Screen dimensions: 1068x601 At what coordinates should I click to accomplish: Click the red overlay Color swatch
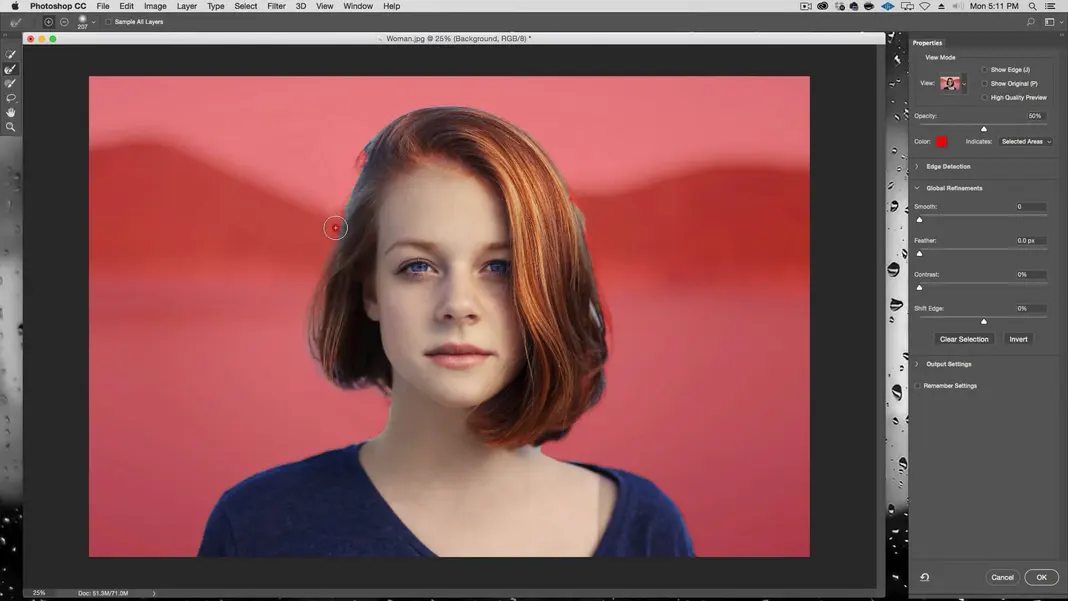click(x=941, y=142)
